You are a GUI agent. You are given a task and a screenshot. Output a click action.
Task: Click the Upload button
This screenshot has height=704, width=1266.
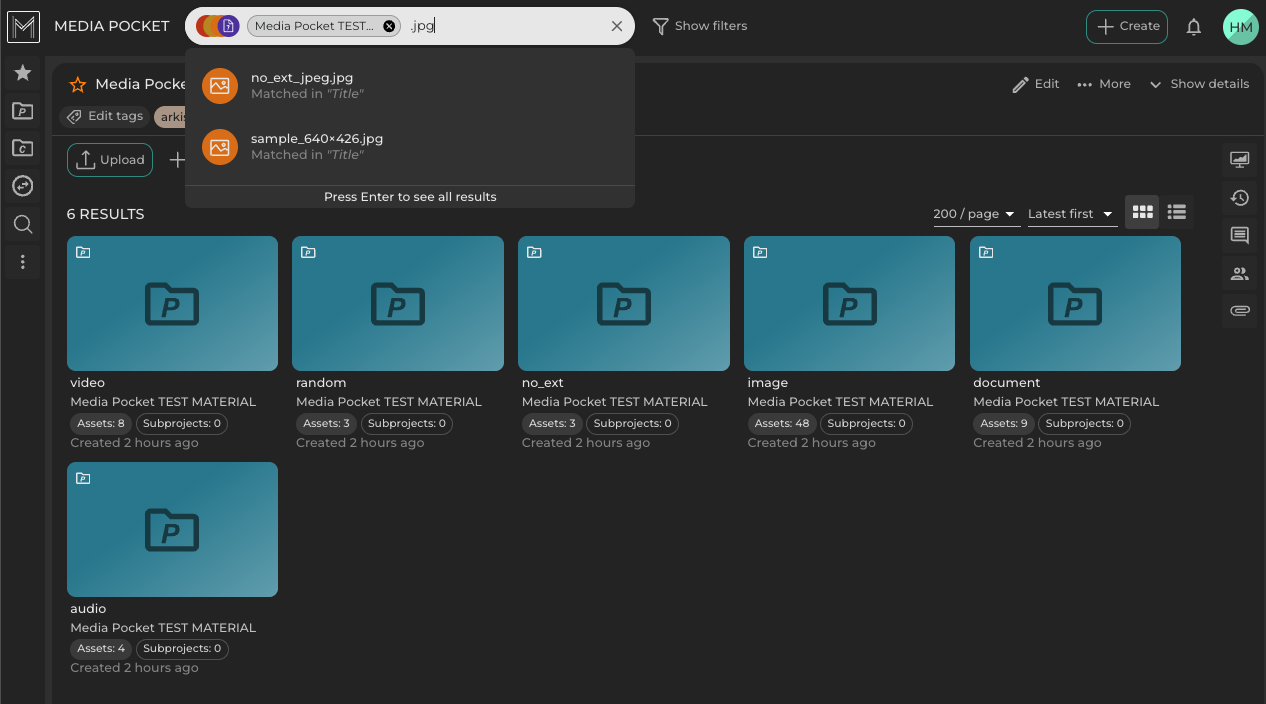point(109,160)
